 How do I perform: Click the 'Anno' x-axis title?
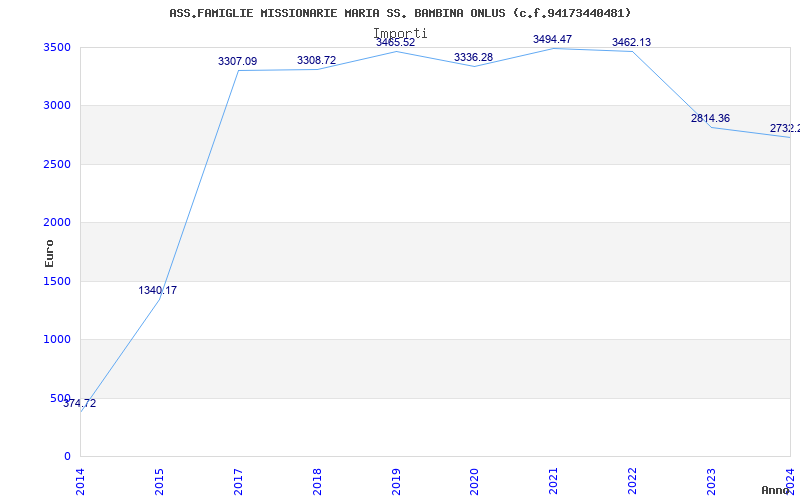pyautogui.click(x=776, y=490)
